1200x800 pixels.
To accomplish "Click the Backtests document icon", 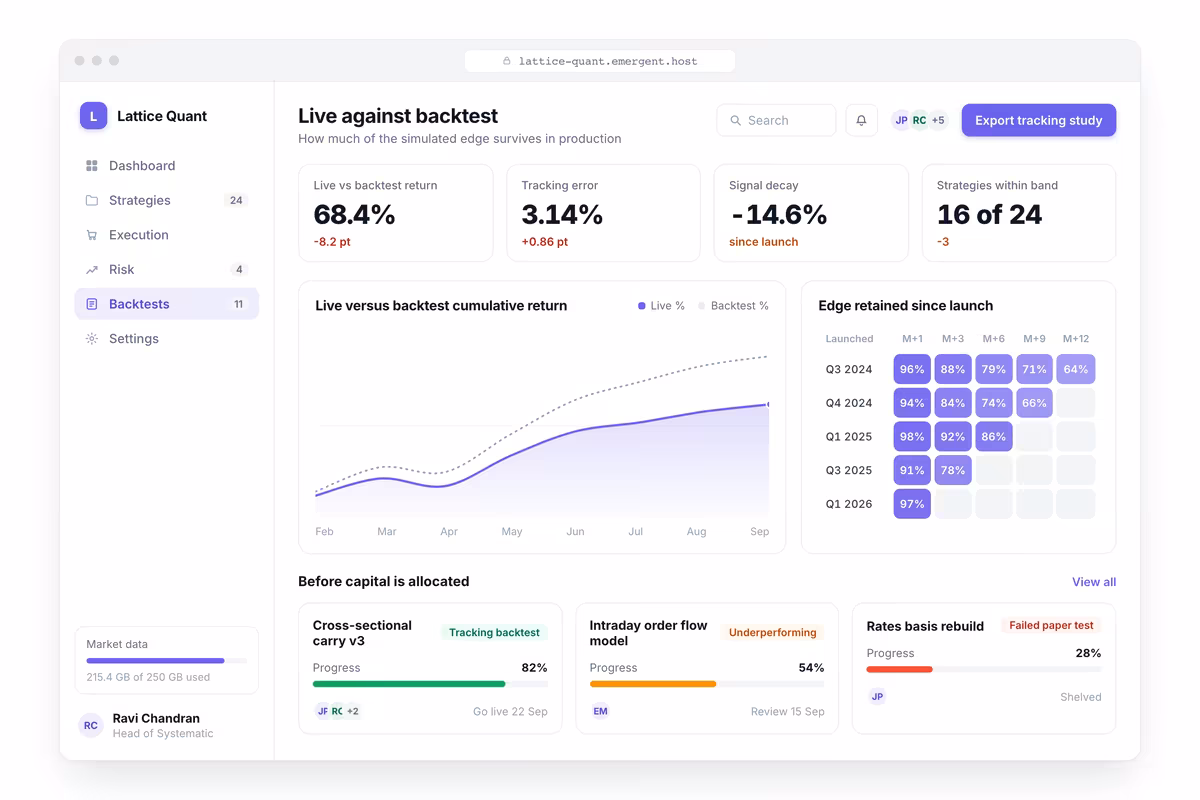I will [x=92, y=304].
